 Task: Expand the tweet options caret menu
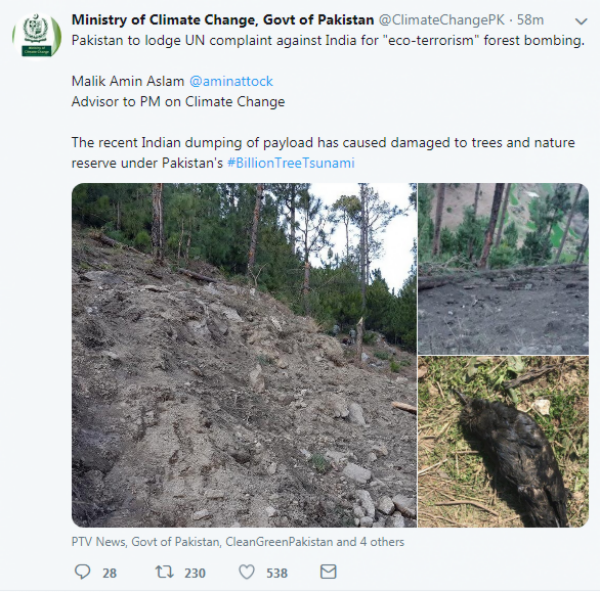coord(581,21)
